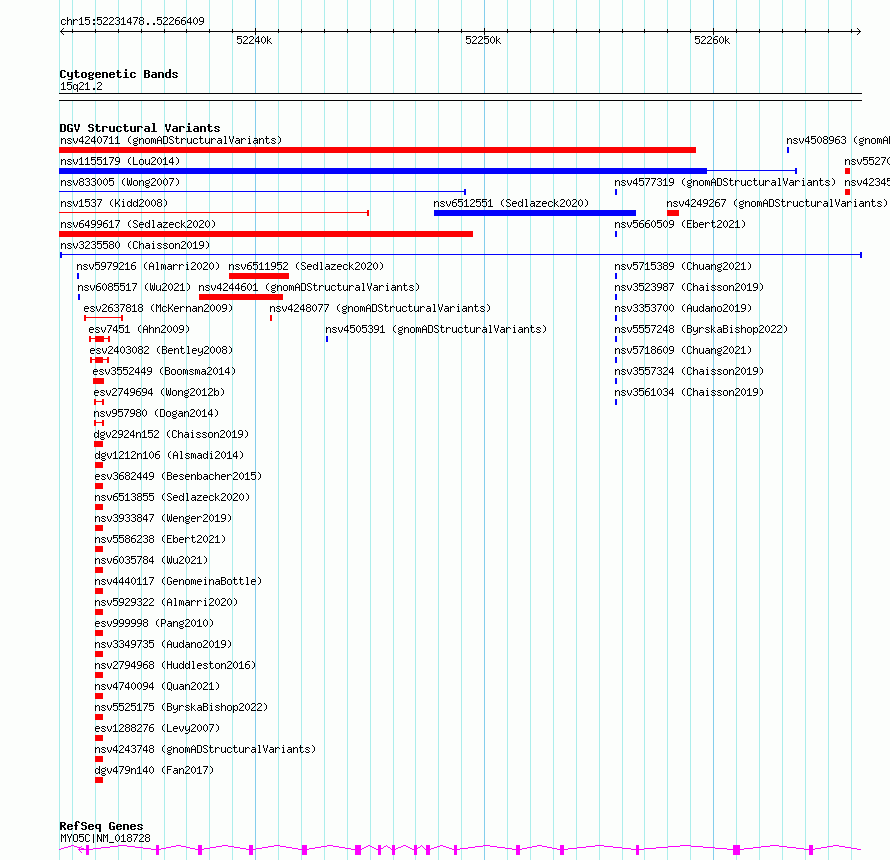
Task: Select nsv4244601 gnomAD variant label
Action: (309, 287)
